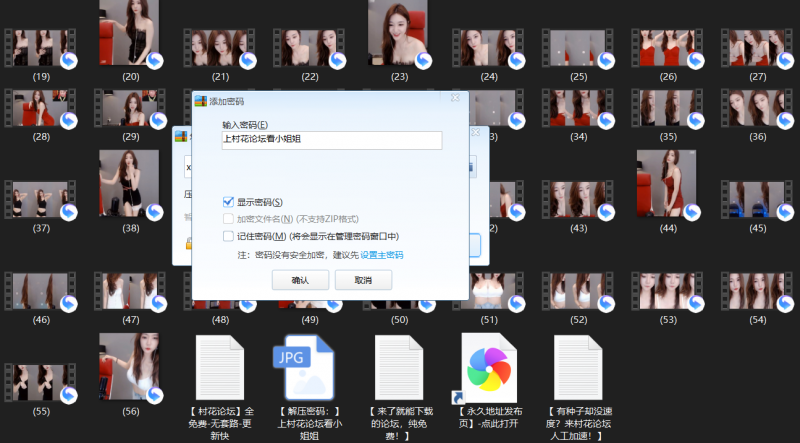Viewport: 800px width, 443px height.
Task: Select the 有种子却没速度 text file icon
Action: pos(578,367)
